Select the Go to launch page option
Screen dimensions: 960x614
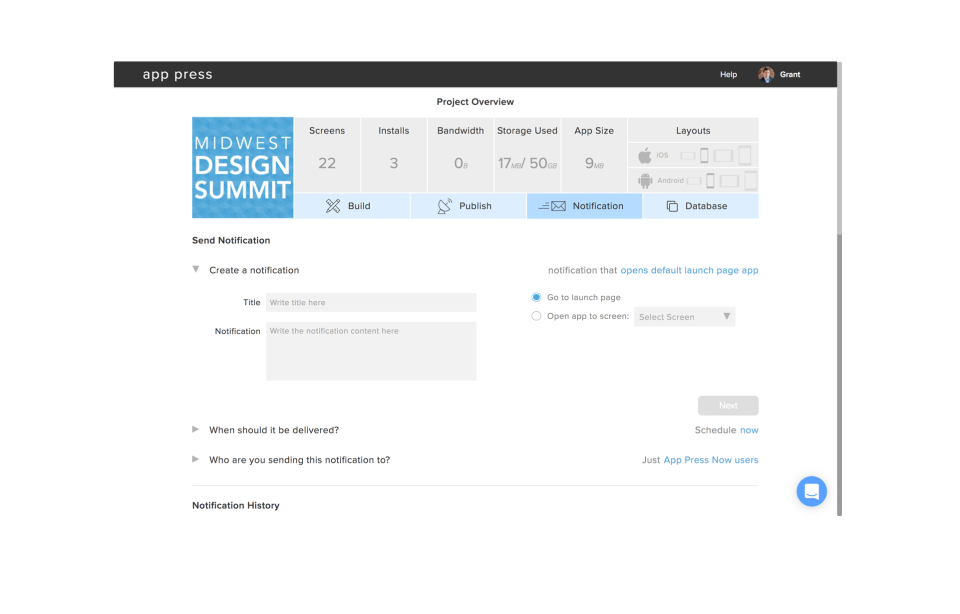click(x=536, y=298)
